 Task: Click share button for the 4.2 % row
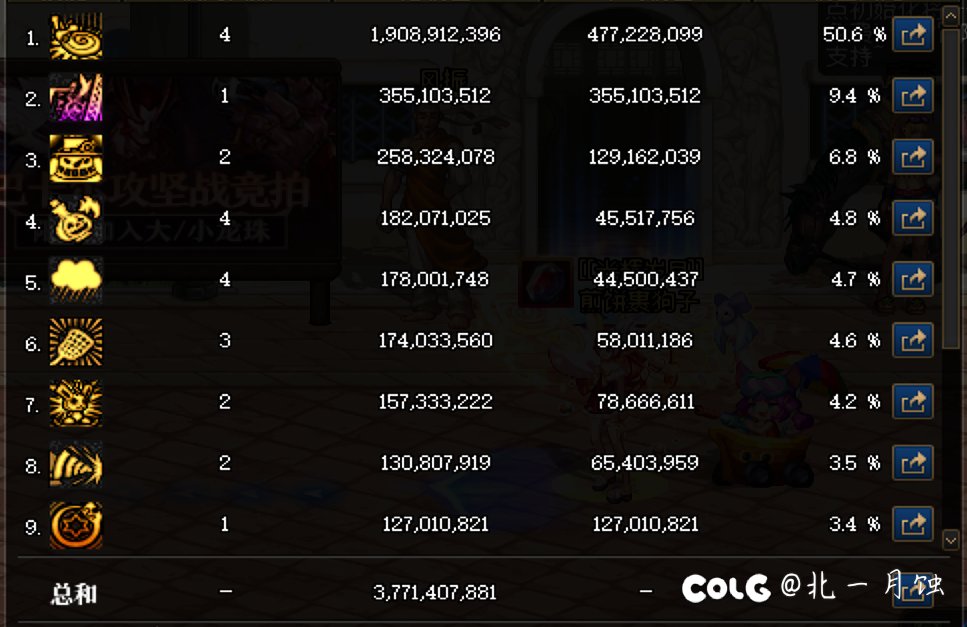coord(912,402)
